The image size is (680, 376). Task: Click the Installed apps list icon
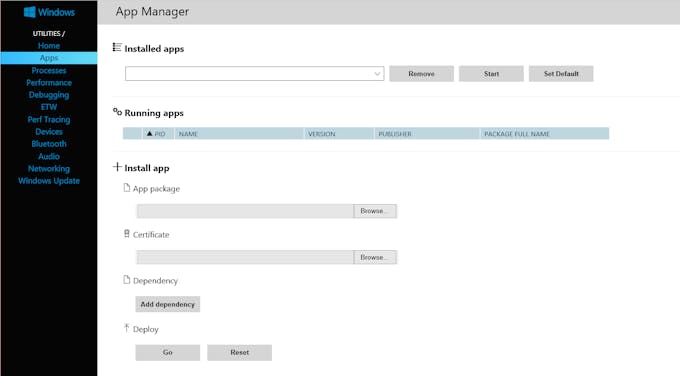point(117,47)
